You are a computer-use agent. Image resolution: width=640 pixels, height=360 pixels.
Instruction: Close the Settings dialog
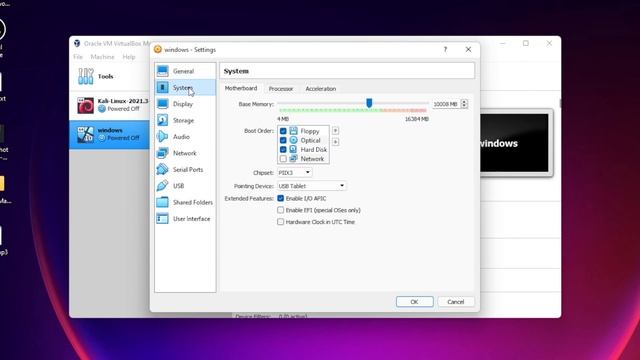pos(468,49)
